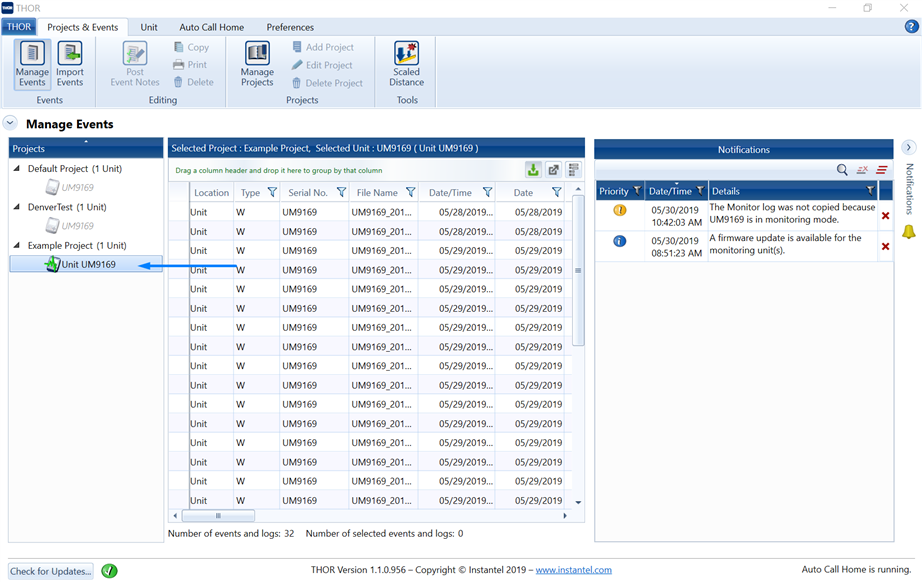922x582 pixels.
Task: Click the yellow notifications bell icon
Action: coord(908,232)
